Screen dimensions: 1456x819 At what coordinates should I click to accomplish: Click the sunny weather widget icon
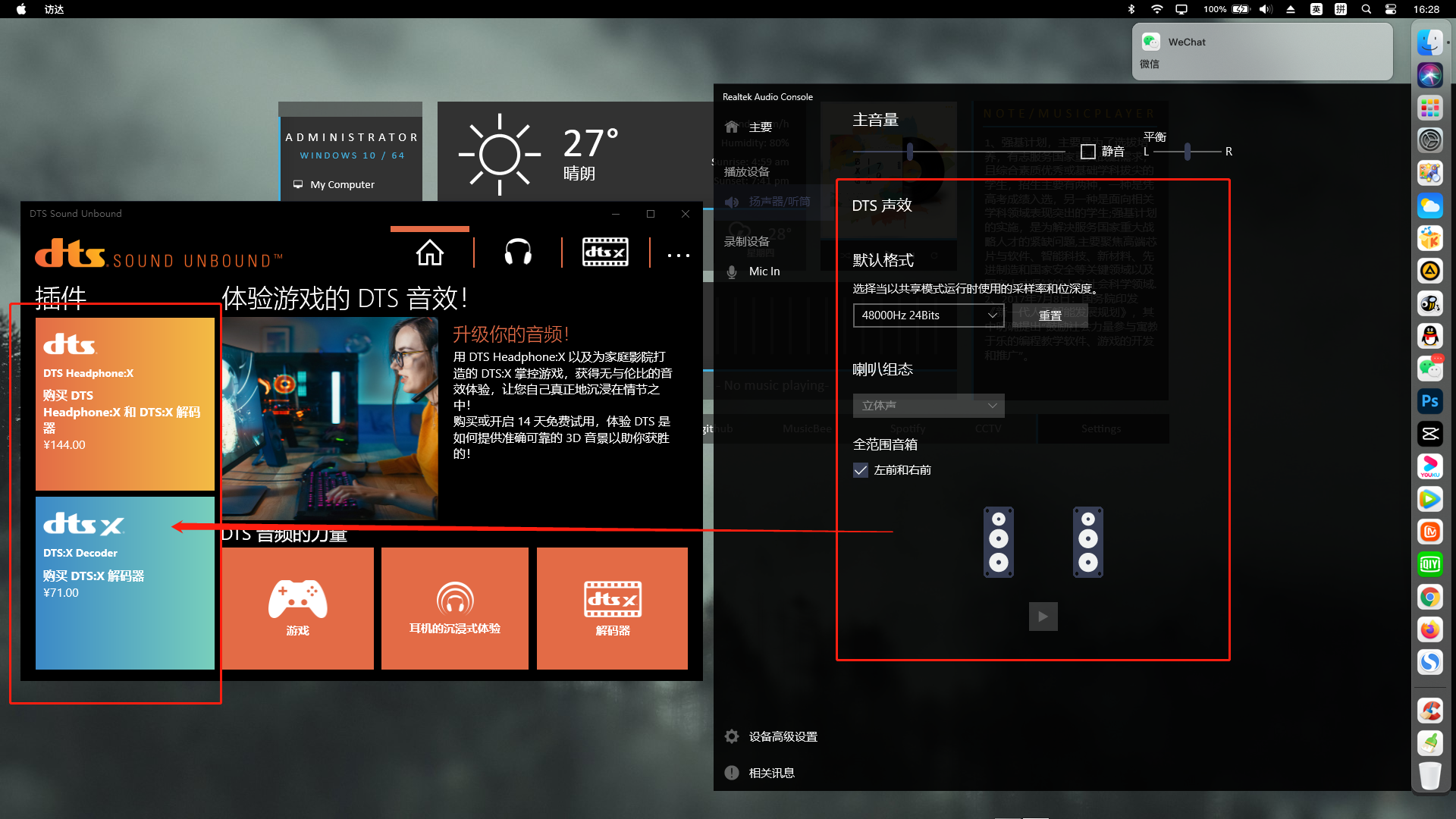pos(500,155)
